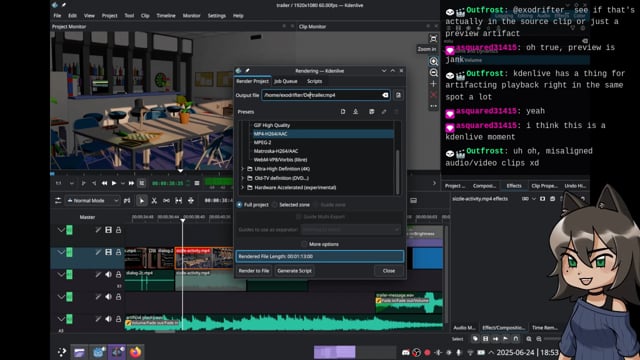
Task: Select the sizzle-activity.mp4 video clip
Action: pyautogui.click(x=204, y=258)
